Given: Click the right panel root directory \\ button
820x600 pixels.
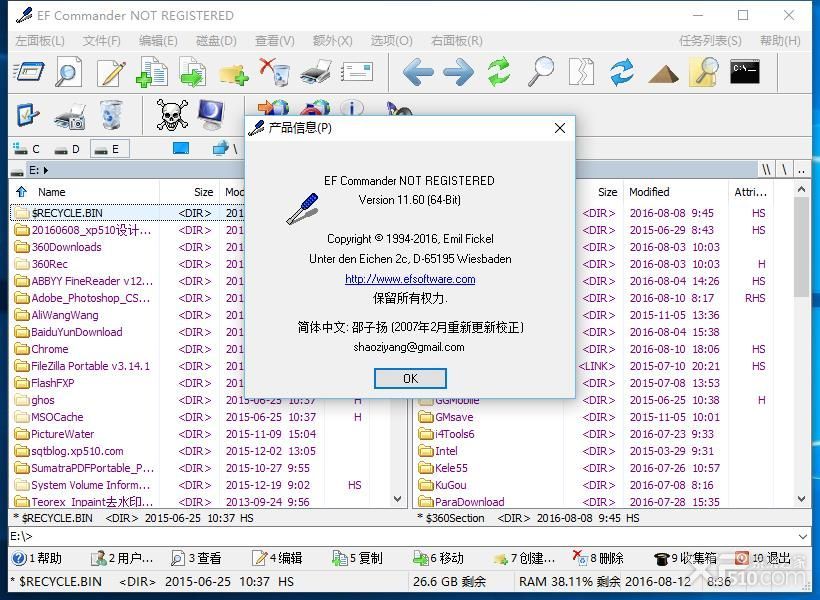Looking at the screenshot, I should [766, 169].
